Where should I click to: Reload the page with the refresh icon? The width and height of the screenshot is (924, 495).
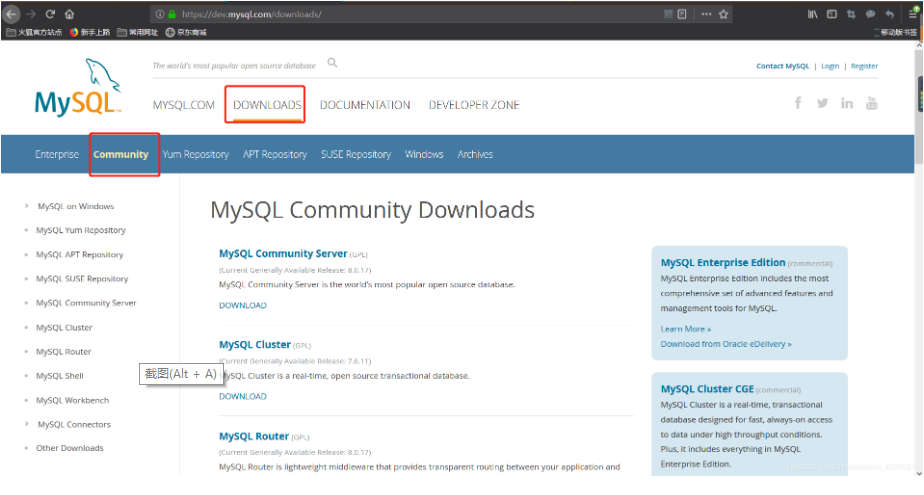pyautogui.click(x=51, y=14)
